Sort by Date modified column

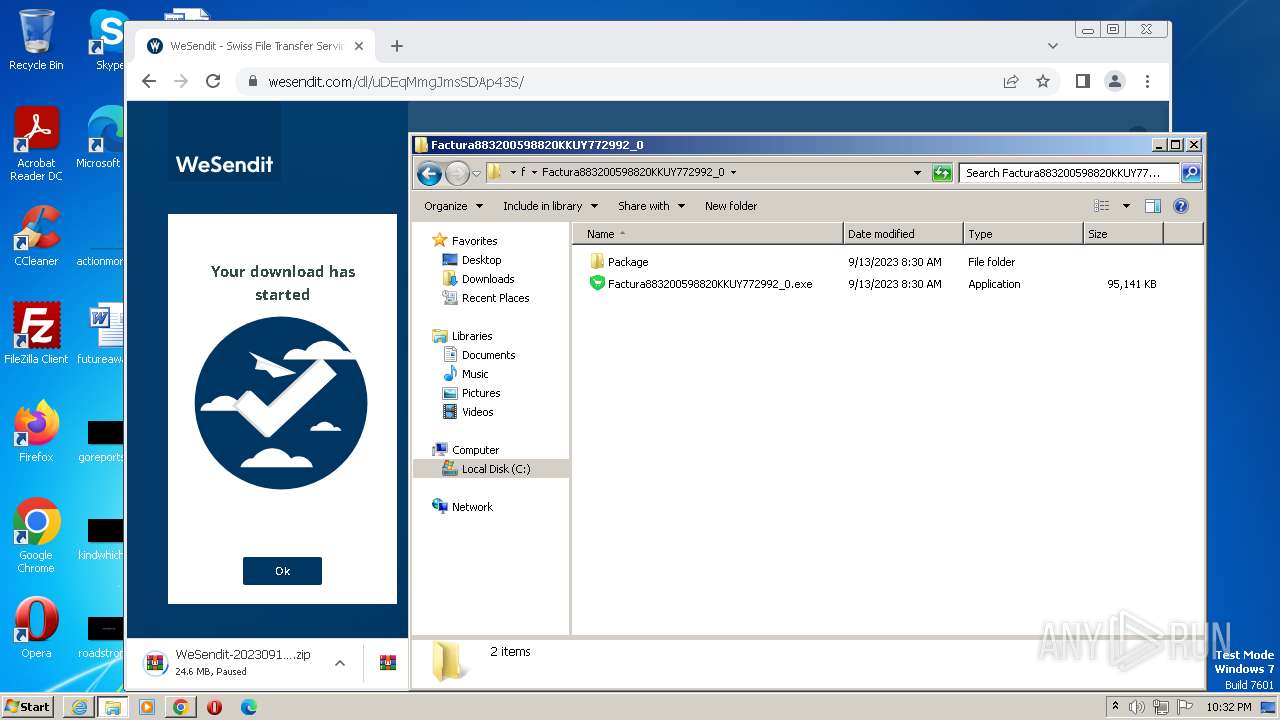[x=903, y=234]
